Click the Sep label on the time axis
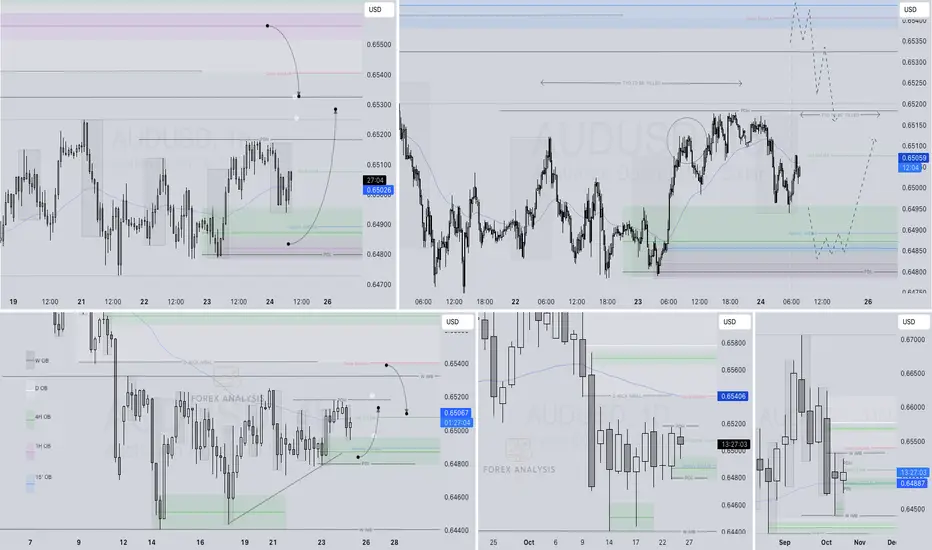Image resolution: width=932 pixels, height=550 pixels. [x=785, y=542]
